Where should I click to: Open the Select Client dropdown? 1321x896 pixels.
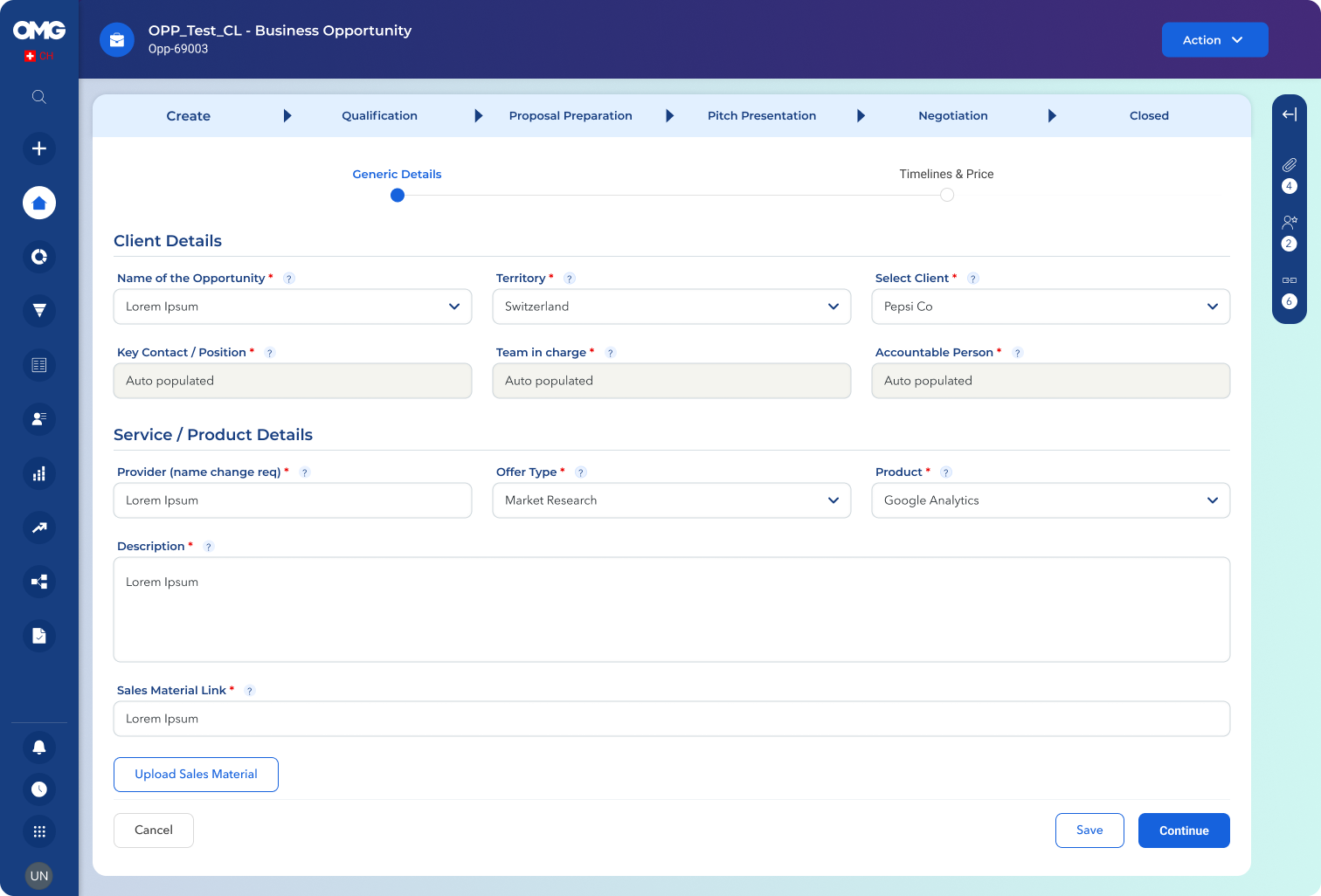click(x=1050, y=307)
